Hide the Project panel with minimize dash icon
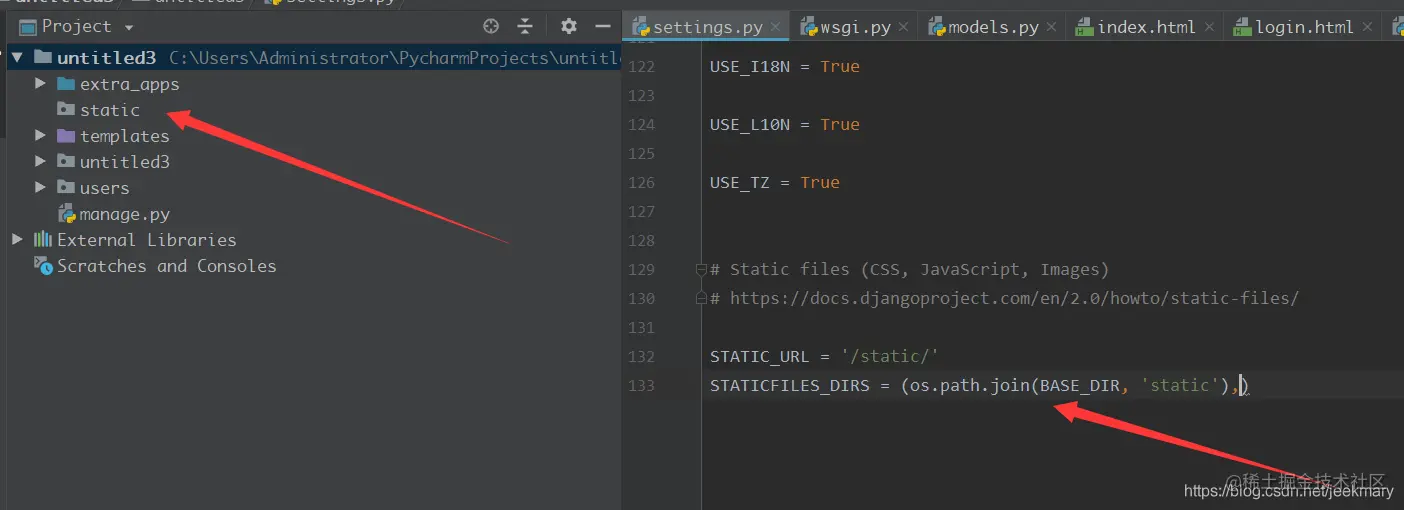This screenshot has height=510, width=1404. coord(602,27)
